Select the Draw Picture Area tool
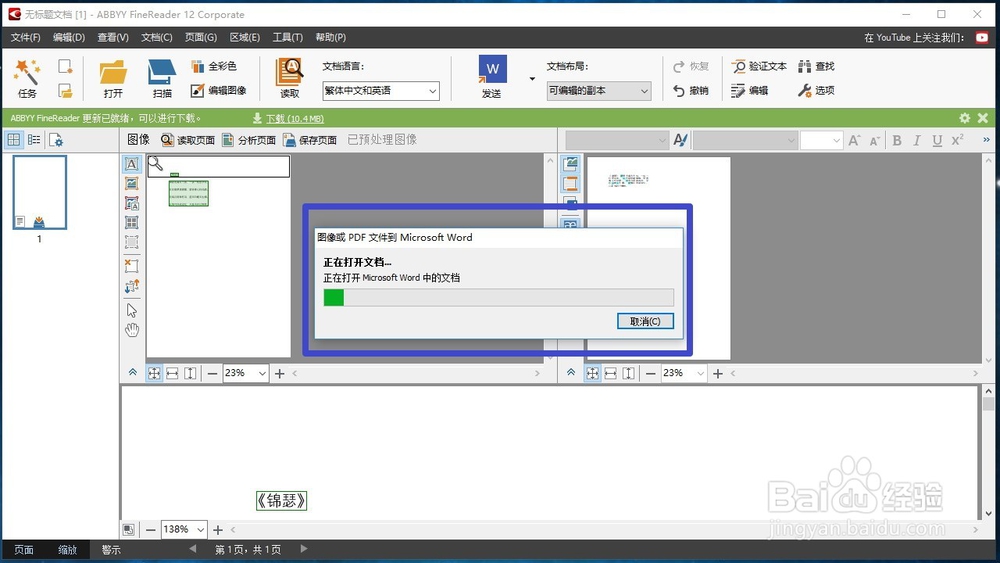This screenshot has width=1000, height=563. click(x=131, y=184)
